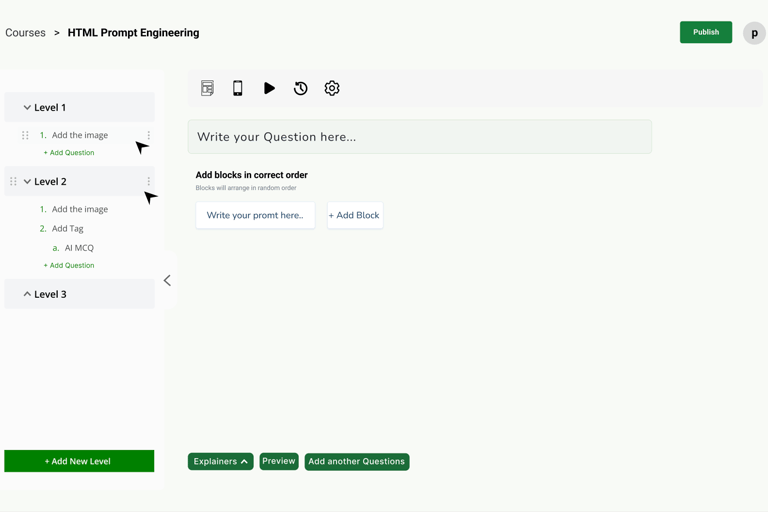Image resolution: width=768 pixels, height=512 pixels.
Task: Open the form layout icon in toolbar
Action: click(x=207, y=88)
